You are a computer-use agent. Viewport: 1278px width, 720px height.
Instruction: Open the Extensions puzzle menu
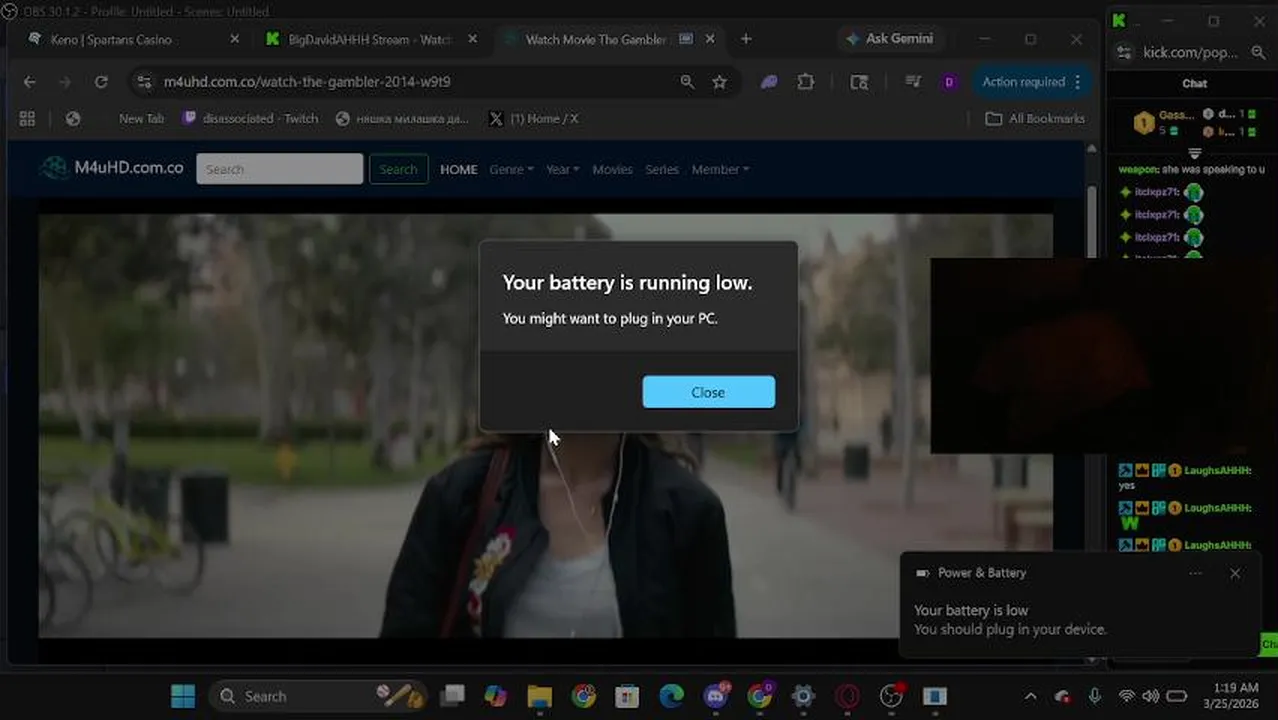806,82
